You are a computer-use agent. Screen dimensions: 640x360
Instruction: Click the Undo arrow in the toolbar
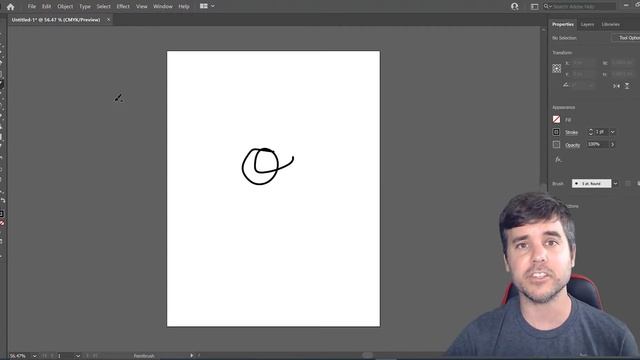click(x=3, y=200)
